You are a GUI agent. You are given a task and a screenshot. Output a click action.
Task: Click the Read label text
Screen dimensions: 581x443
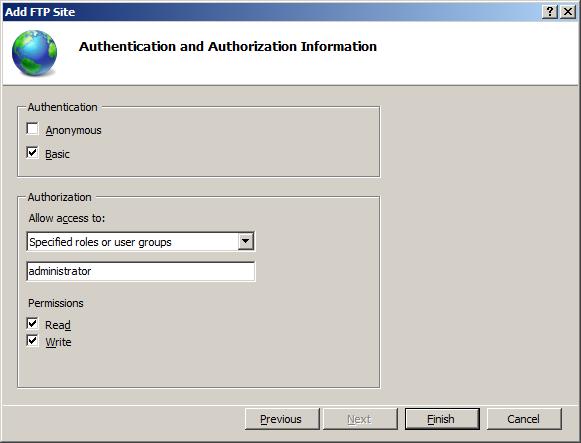pyautogui.click(x=58, y=325)
